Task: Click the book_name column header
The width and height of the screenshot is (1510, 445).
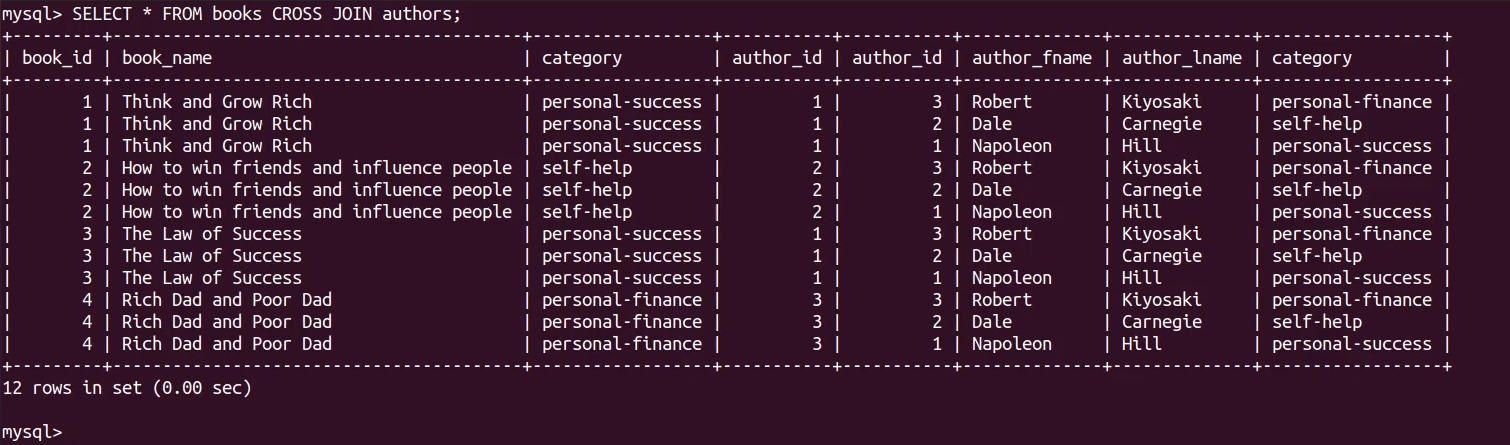Action: point(167,58)
